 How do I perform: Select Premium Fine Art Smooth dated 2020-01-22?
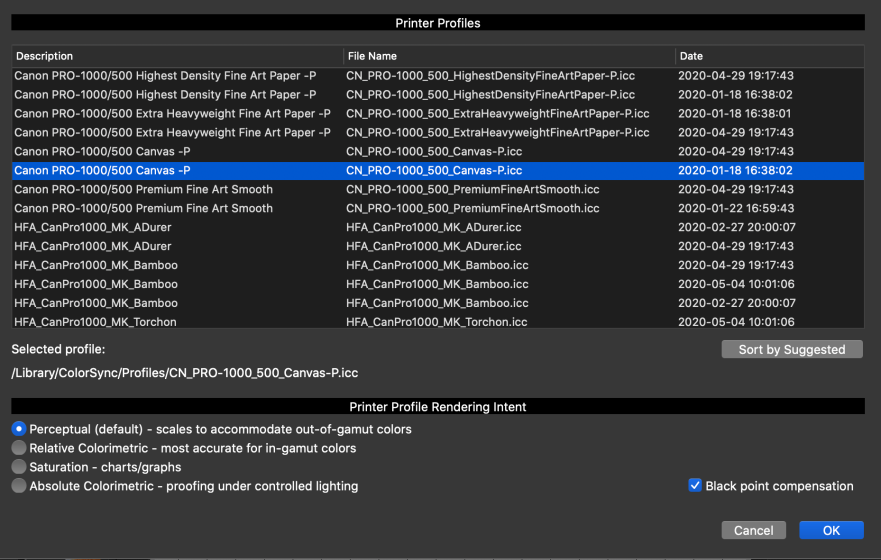(438, 208)
